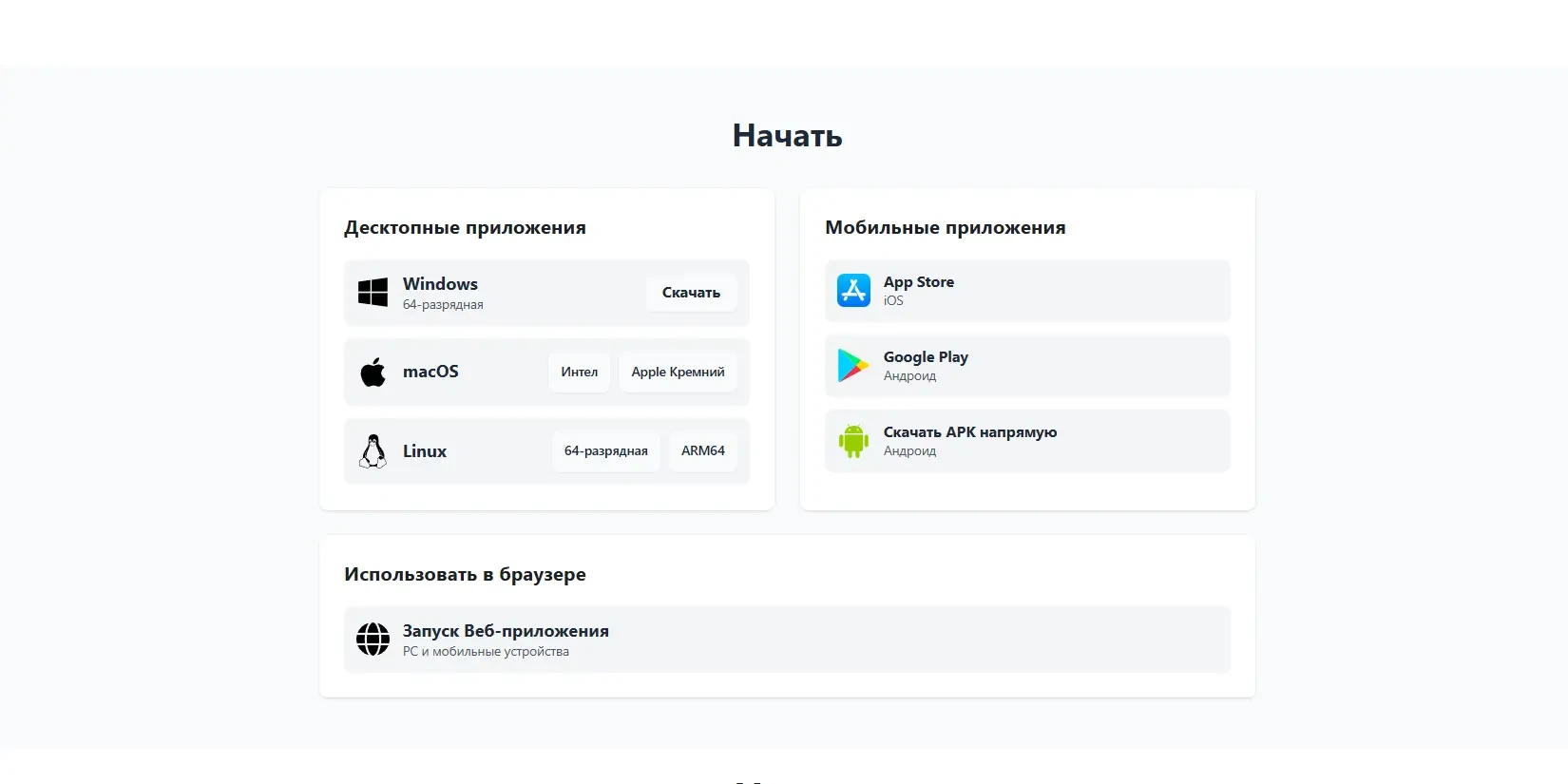Click РС и мобильные устройства text
1568x784 pixels.
(x=486, y=652)
